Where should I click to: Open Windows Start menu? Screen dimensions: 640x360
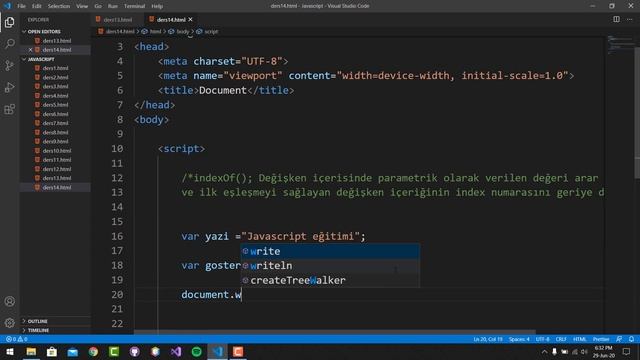[x=10, y=352]
